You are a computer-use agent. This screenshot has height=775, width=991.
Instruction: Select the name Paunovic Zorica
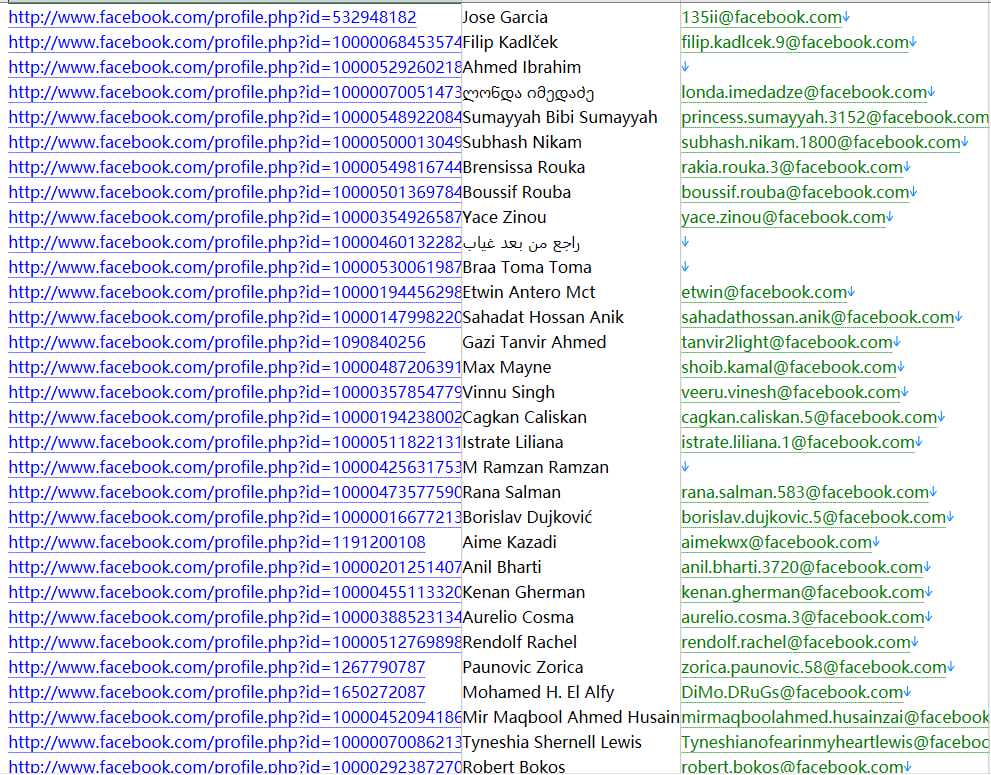click(523, 668)
